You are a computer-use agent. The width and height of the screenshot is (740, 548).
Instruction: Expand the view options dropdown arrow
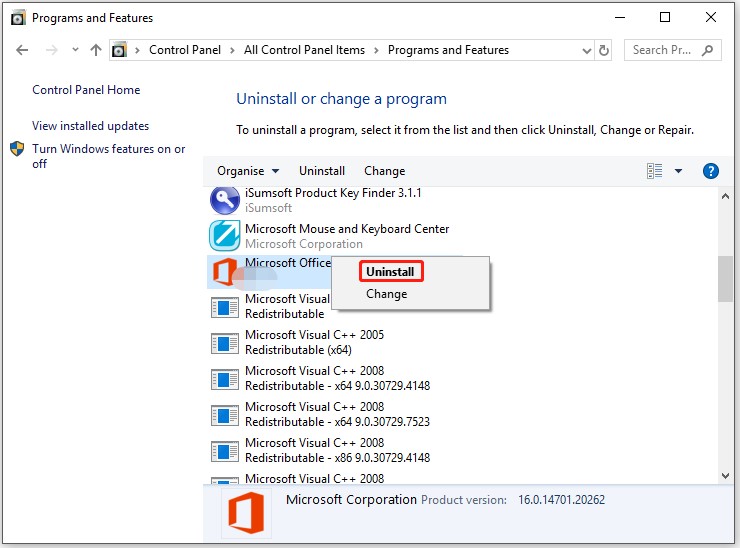click(x=678, y=171)
